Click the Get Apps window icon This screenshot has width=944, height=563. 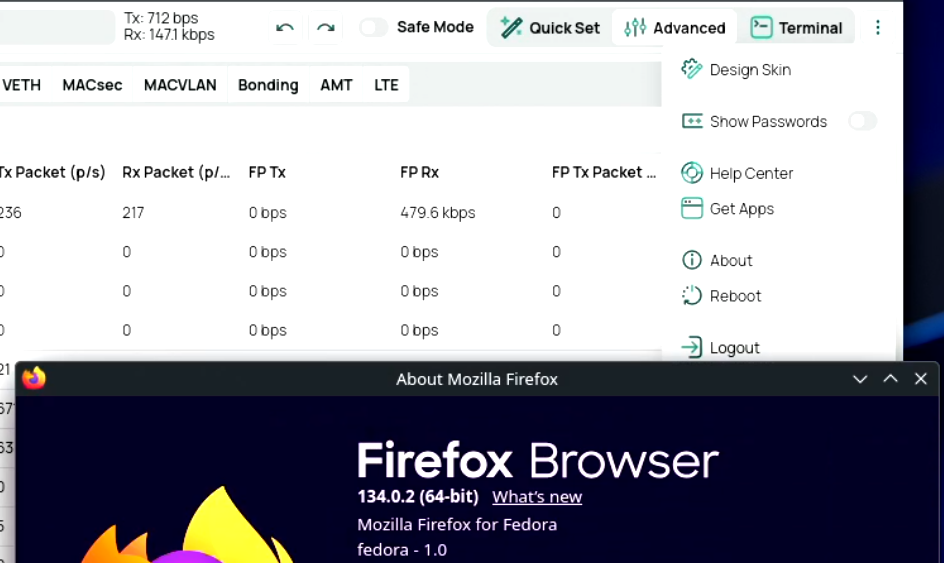coord(692,208)
